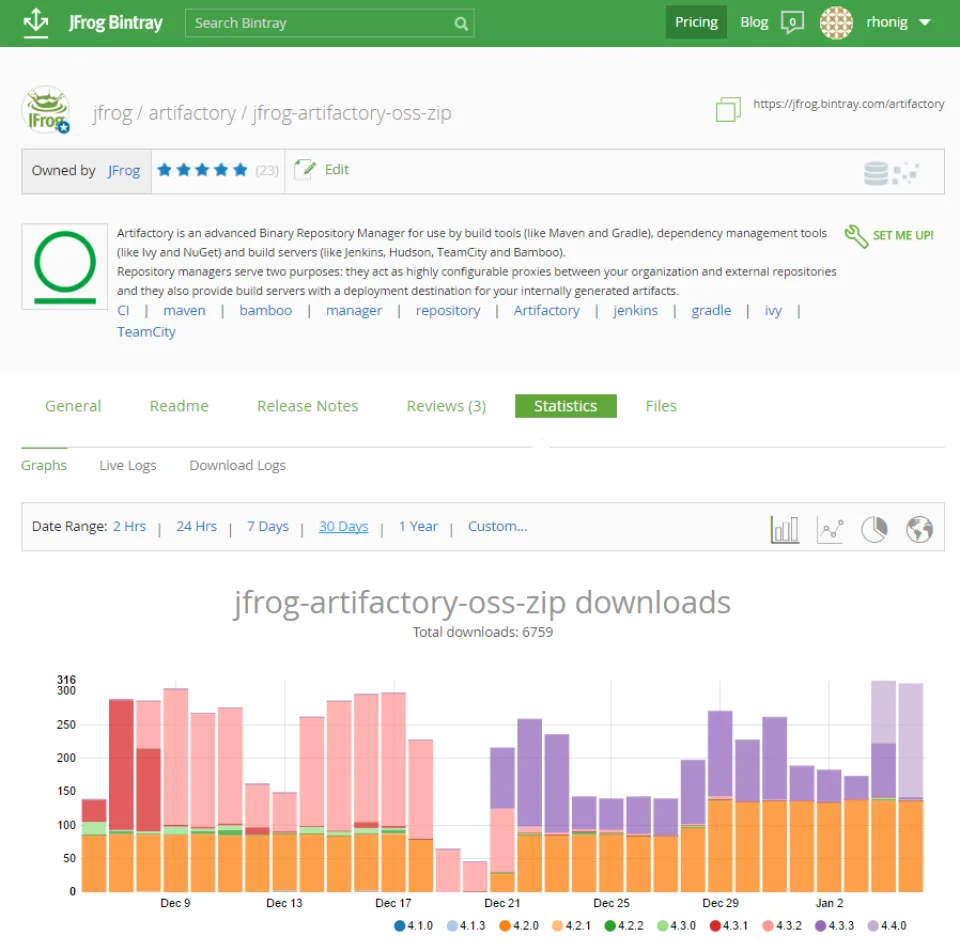
Task: Click the rhonig user avatar
Action: point(836,23)
